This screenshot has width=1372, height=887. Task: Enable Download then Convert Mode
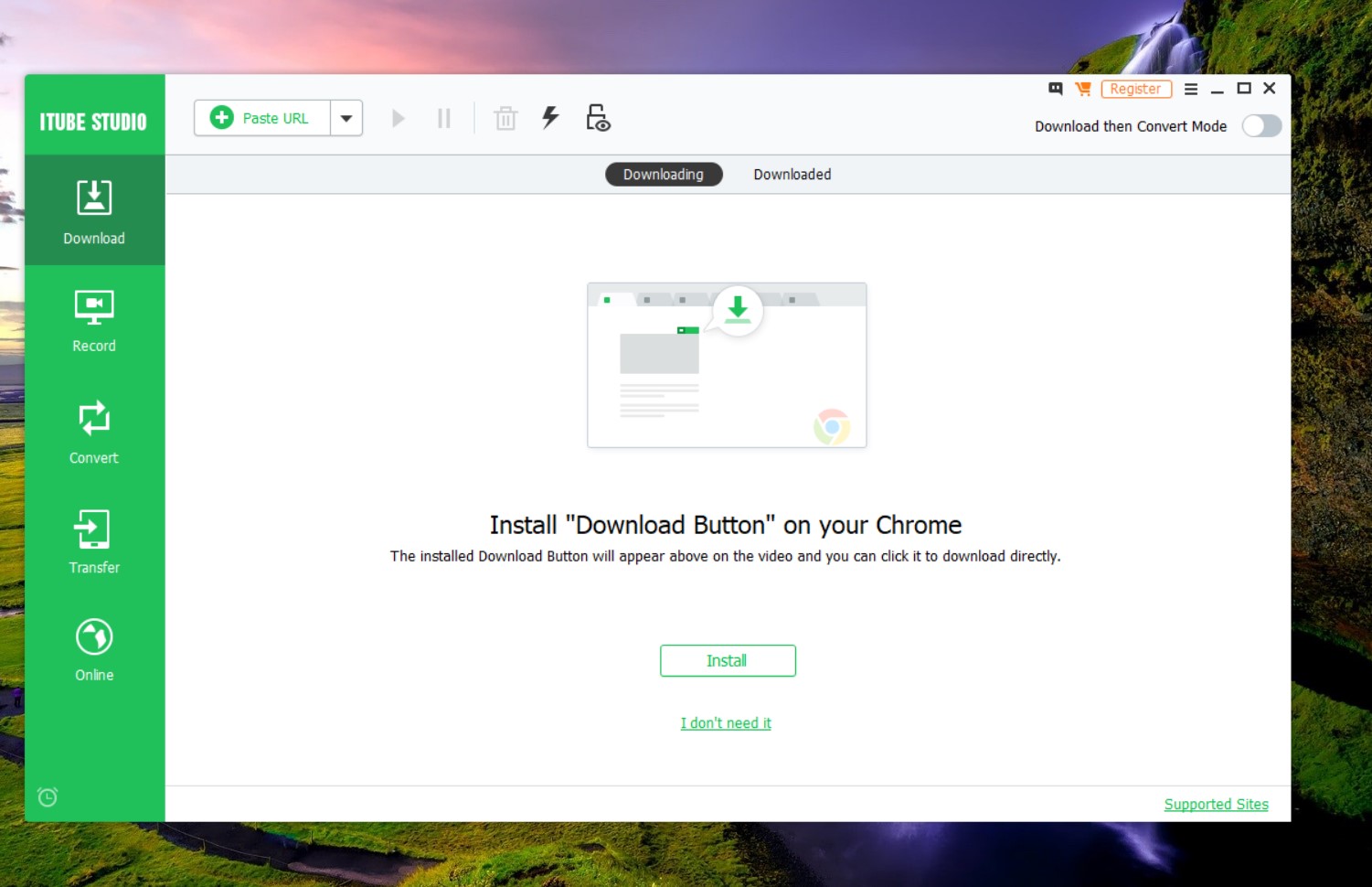click(1262, 126)
